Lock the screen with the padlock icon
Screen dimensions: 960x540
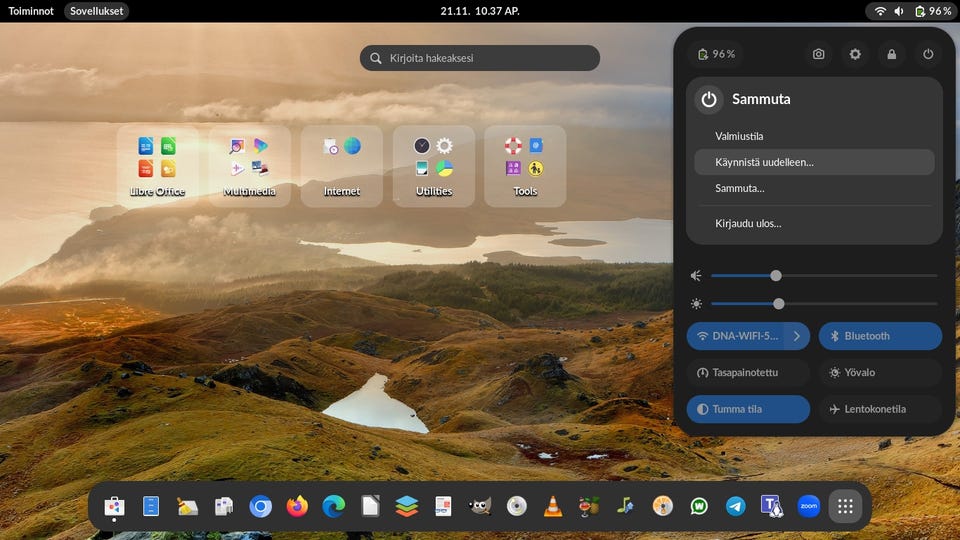[891, 54]
